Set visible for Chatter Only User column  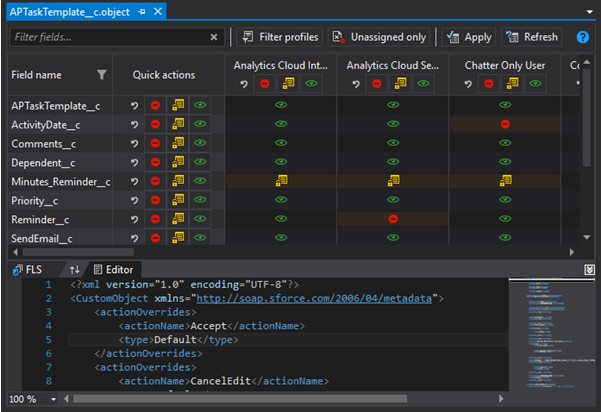point(535,84)
